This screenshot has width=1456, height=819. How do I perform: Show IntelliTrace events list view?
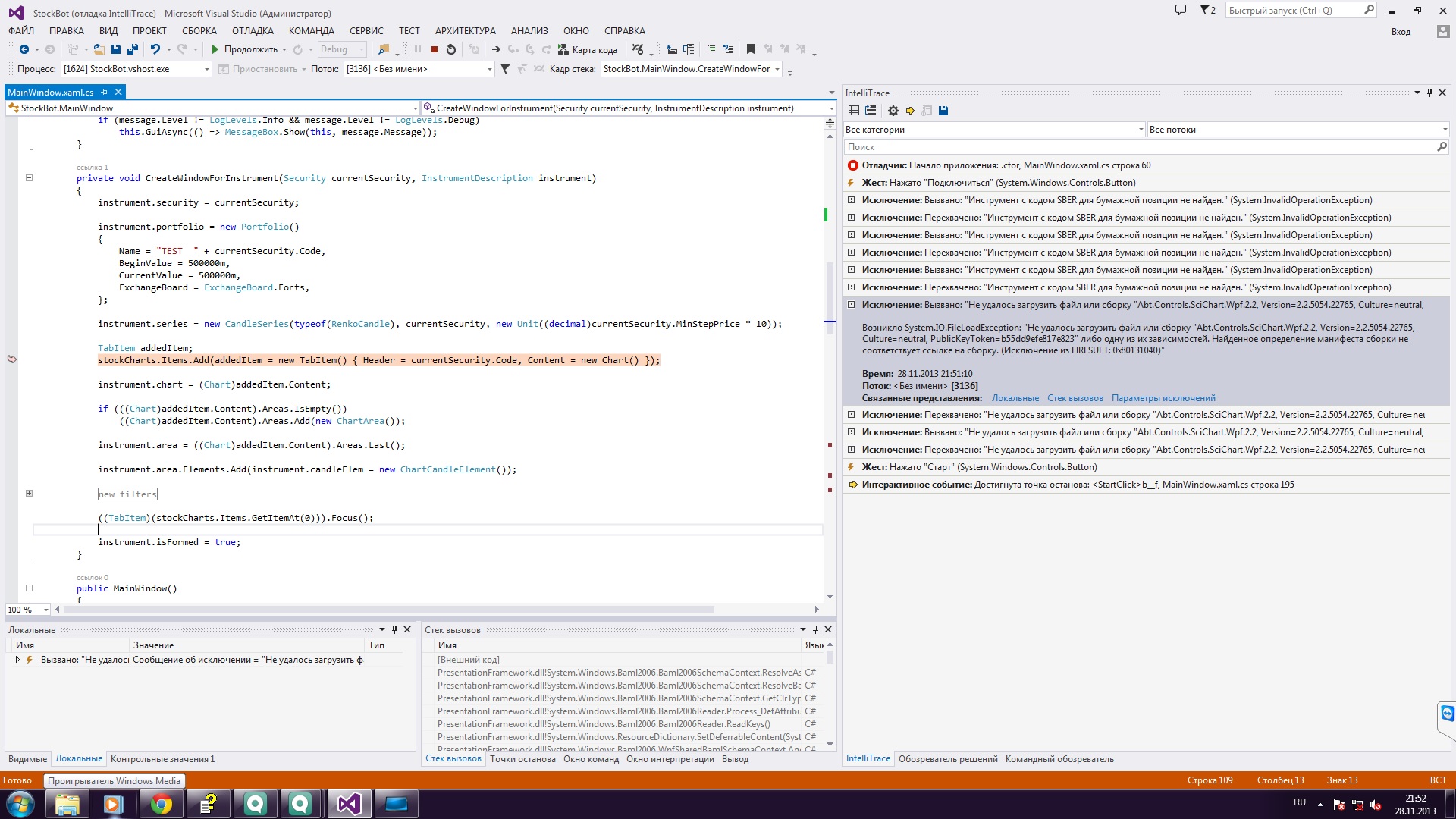(x=854, y=111)
